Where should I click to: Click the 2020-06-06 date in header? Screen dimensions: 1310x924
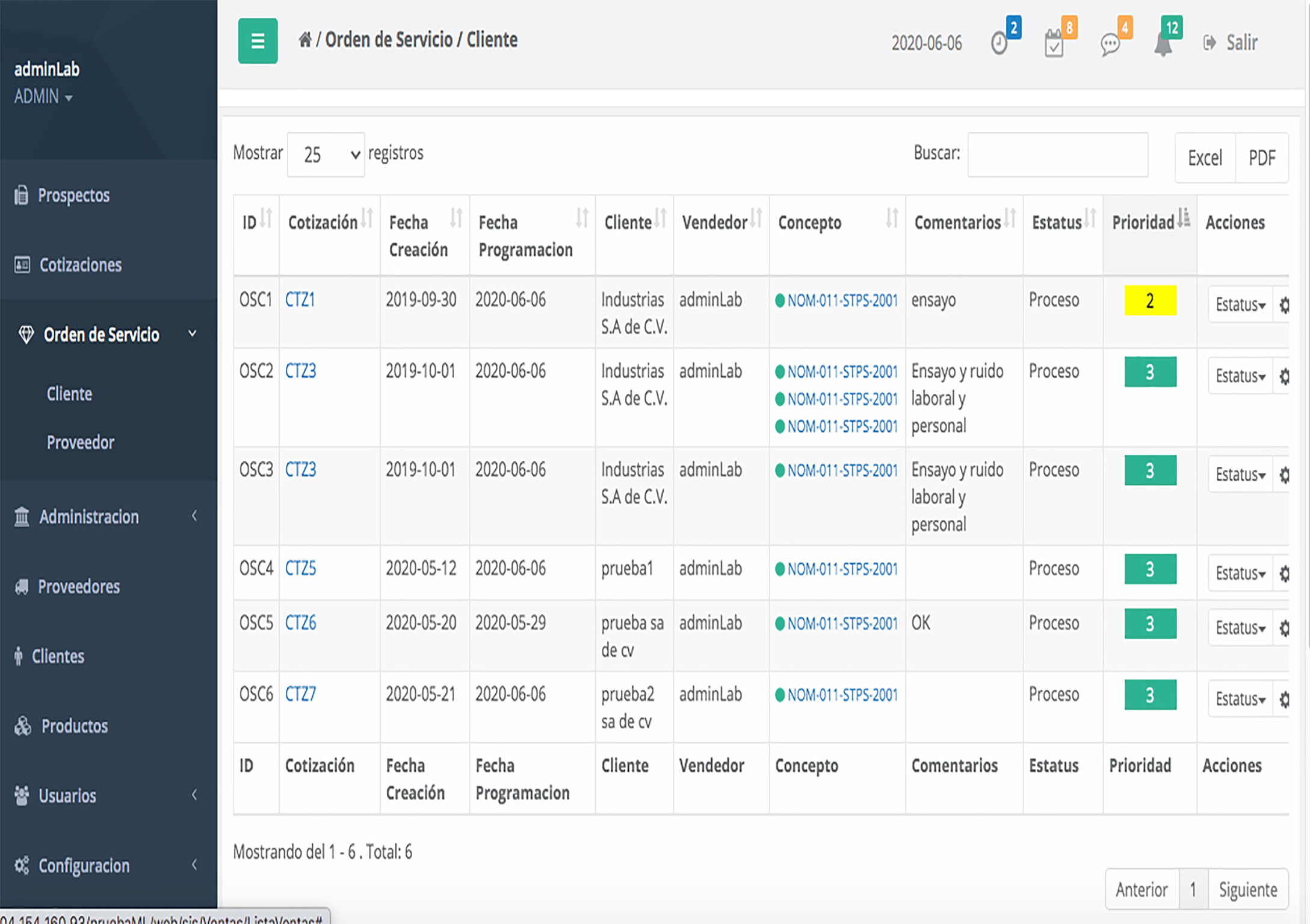pyautogui.click(x=927, y=43)
